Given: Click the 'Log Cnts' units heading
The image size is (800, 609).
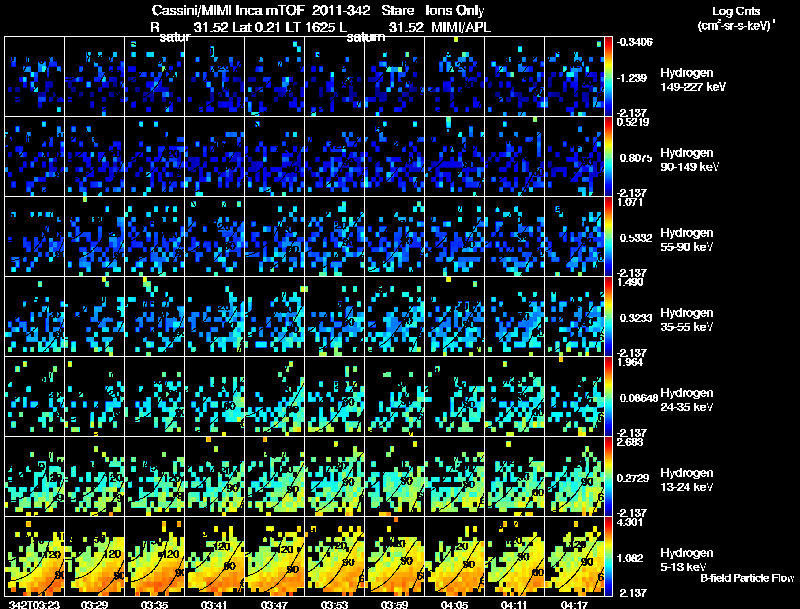Looking at the screenshot, I should 736,11.
